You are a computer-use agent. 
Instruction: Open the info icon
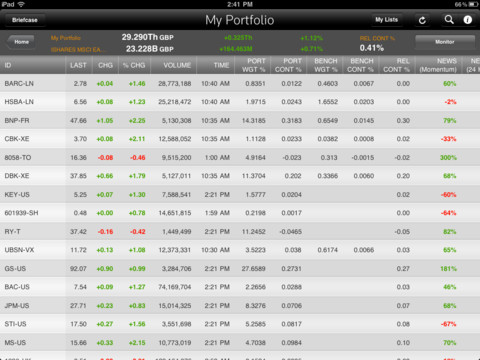[x=468, y=20]
